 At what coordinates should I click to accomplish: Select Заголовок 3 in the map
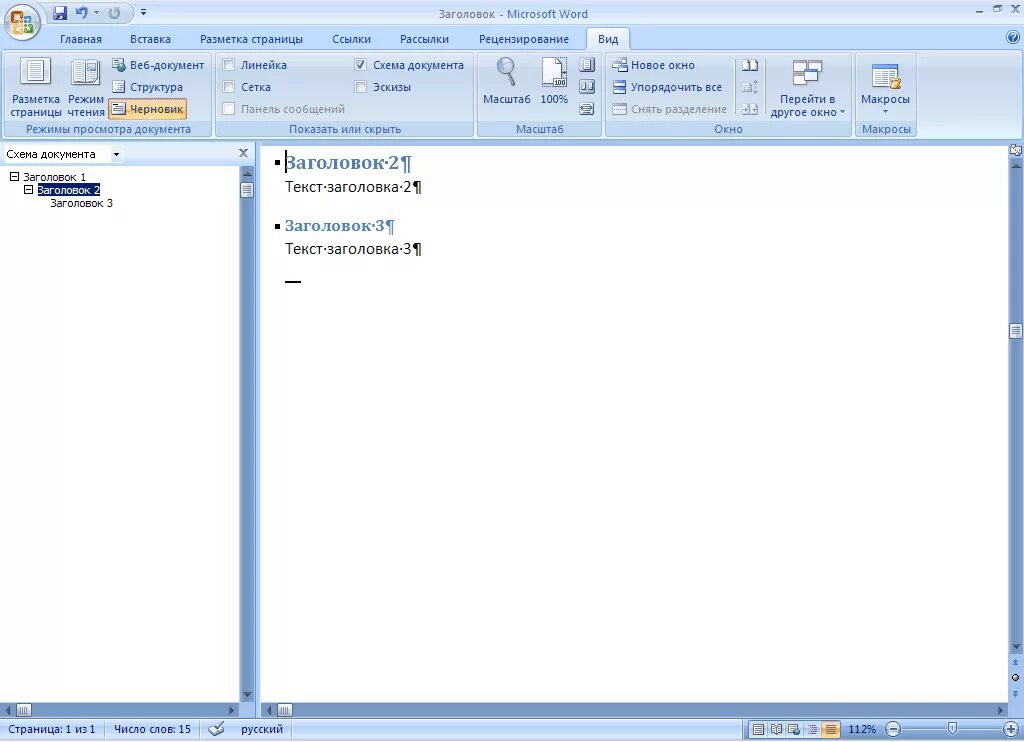82,203
